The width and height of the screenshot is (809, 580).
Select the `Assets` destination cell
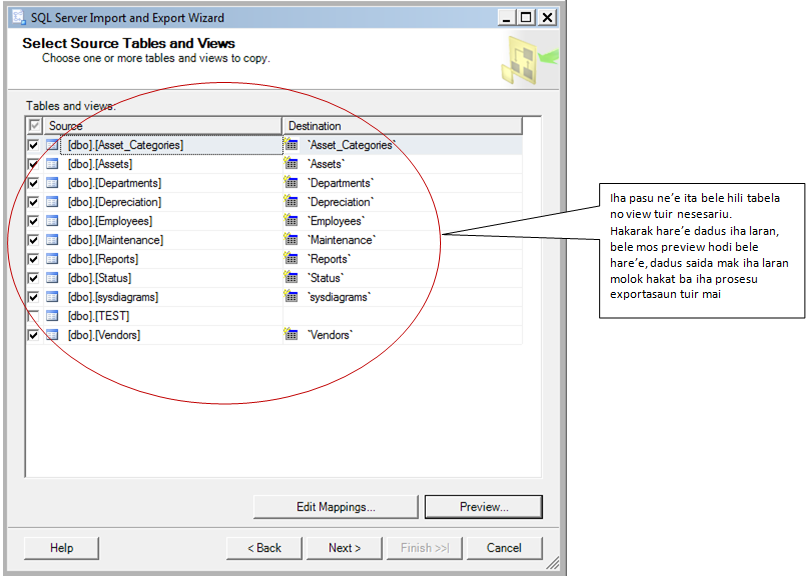[402, 164]
